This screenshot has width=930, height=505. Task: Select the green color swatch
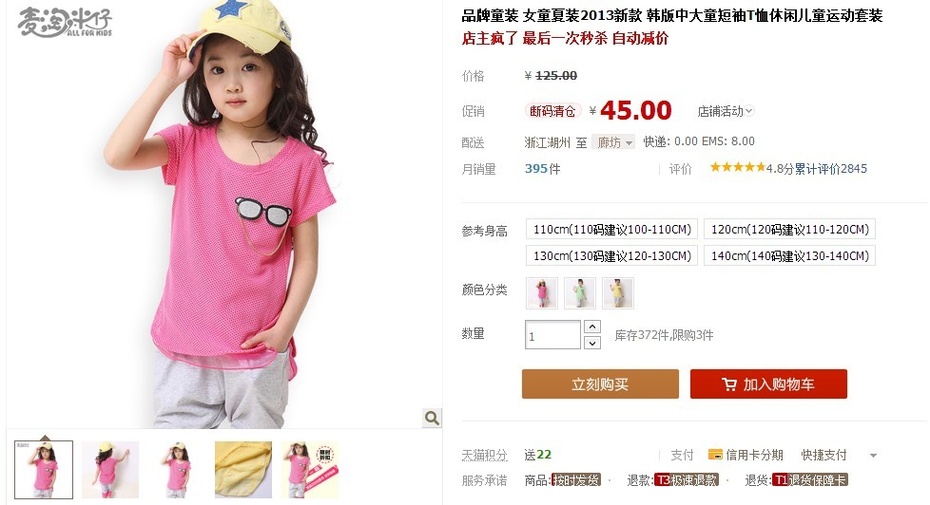(x=579, y=293)
